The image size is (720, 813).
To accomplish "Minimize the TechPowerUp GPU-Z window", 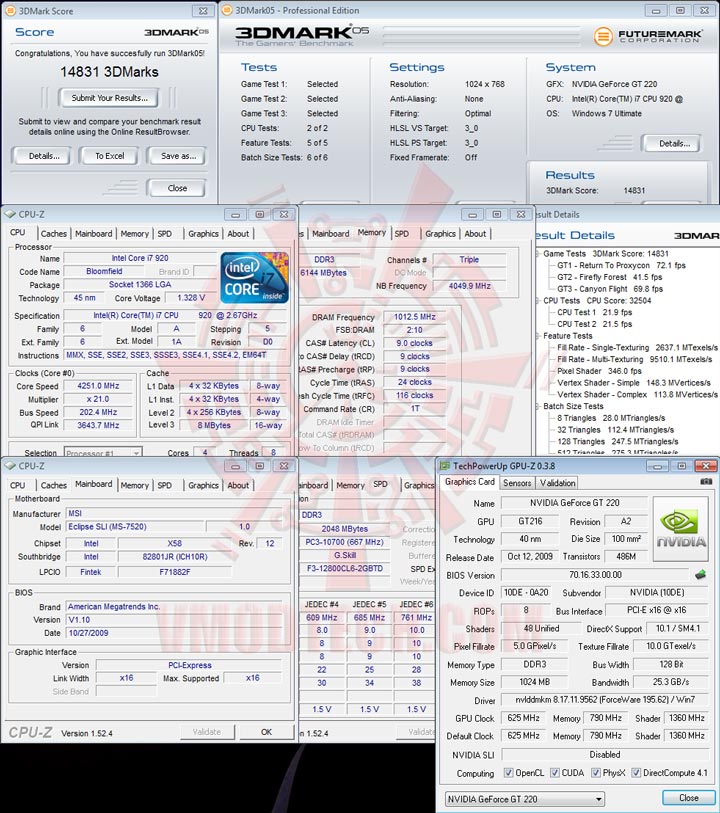I will point(658,466).
